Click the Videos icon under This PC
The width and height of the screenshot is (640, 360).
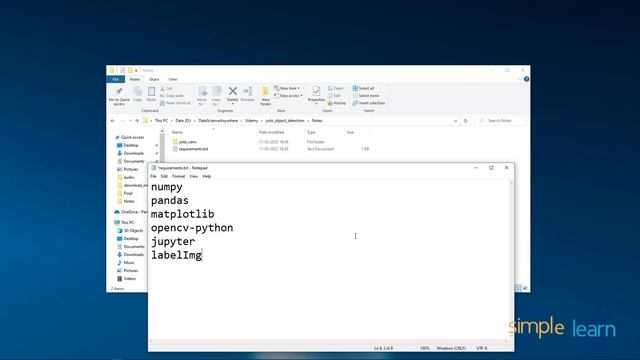pos(120,278)
